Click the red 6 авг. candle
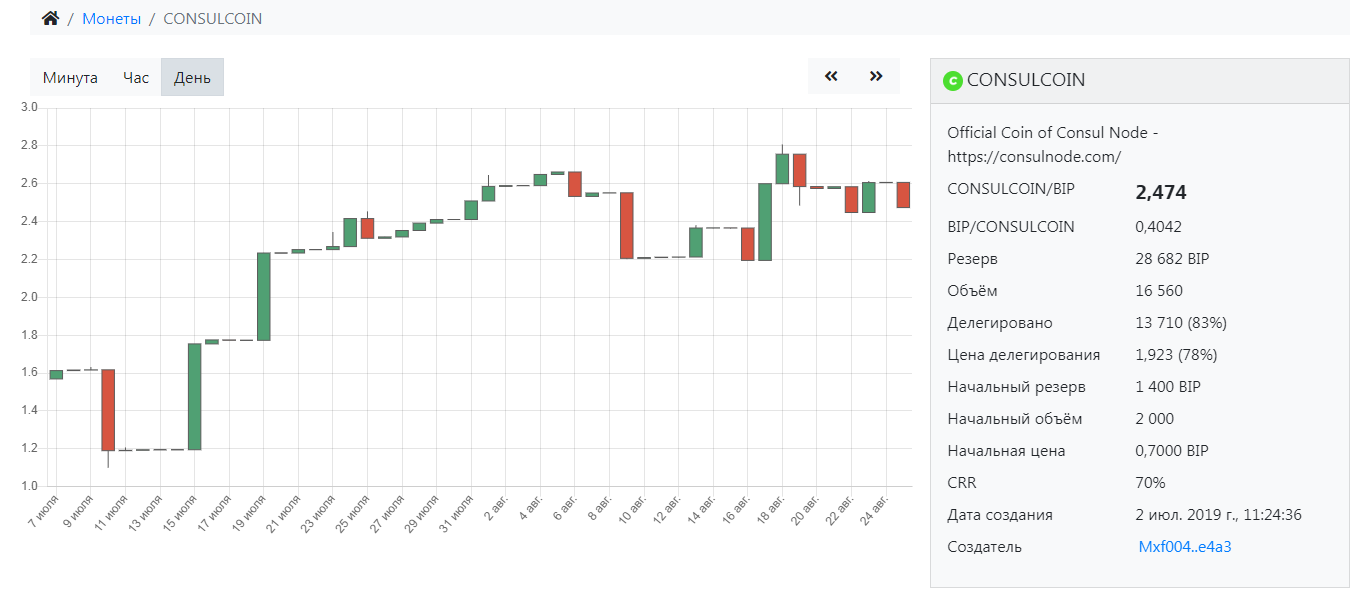 pyautogui.click(x=575, y=184)
